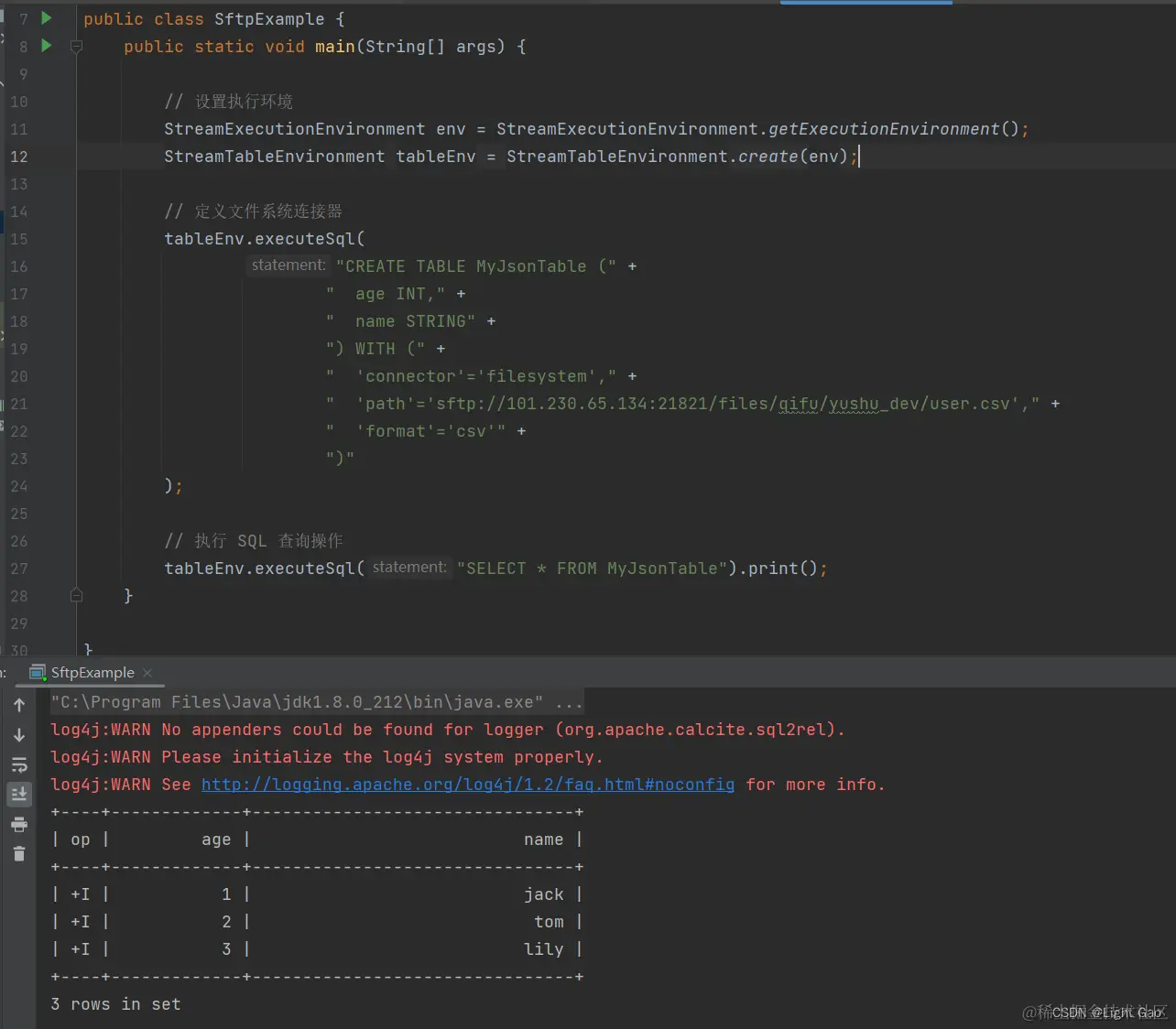
Task: Click the up arrow in the console toolbar
Action: (x=19, y=705)
